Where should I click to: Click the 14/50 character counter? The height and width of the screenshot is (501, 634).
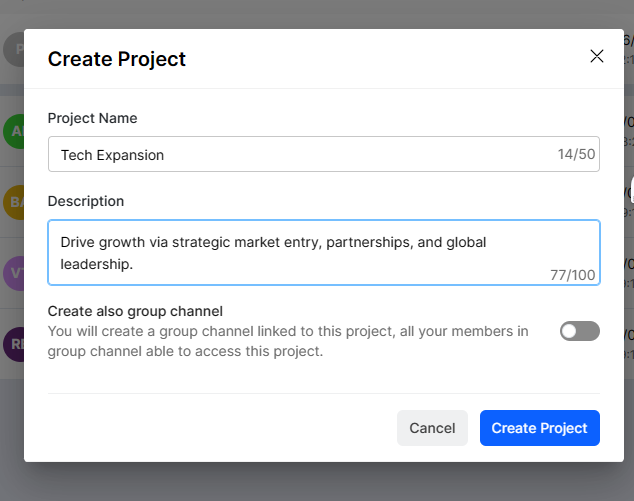[x=577, y=155]
